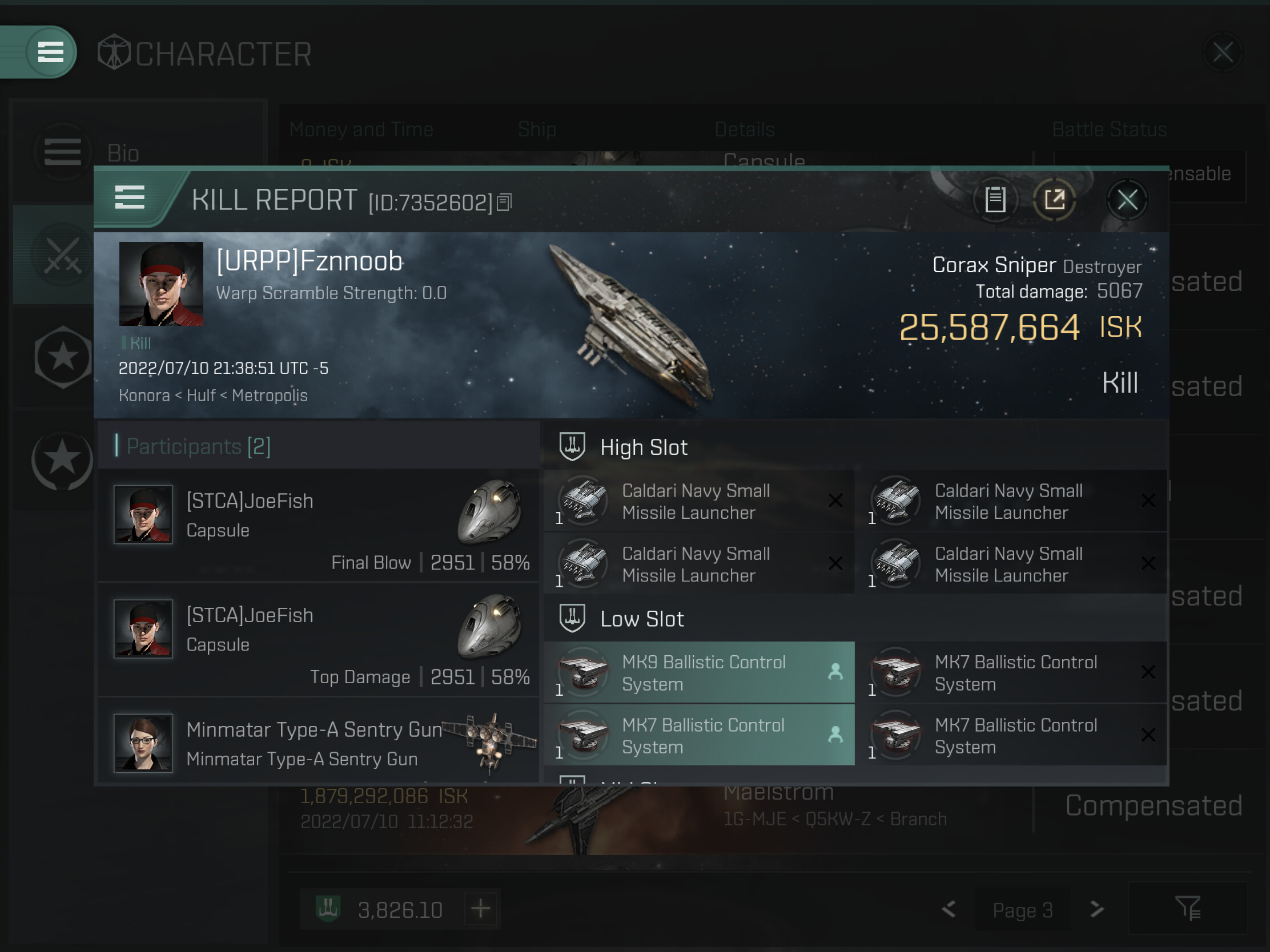Open the Kill Report hamburger menu

tap(130, 198)
